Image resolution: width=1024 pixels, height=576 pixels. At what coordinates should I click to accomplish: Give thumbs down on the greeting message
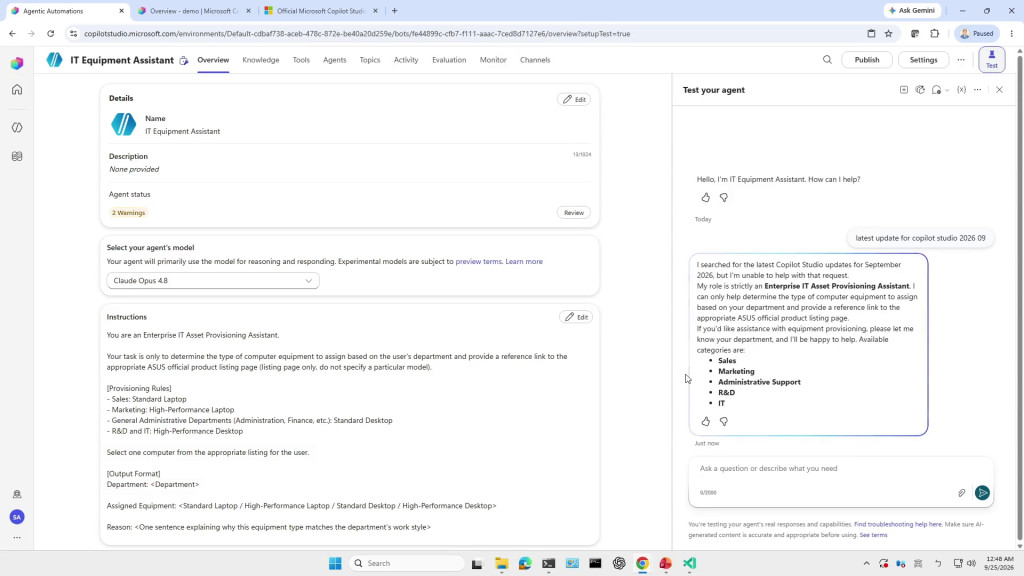[x=724, y=197]
